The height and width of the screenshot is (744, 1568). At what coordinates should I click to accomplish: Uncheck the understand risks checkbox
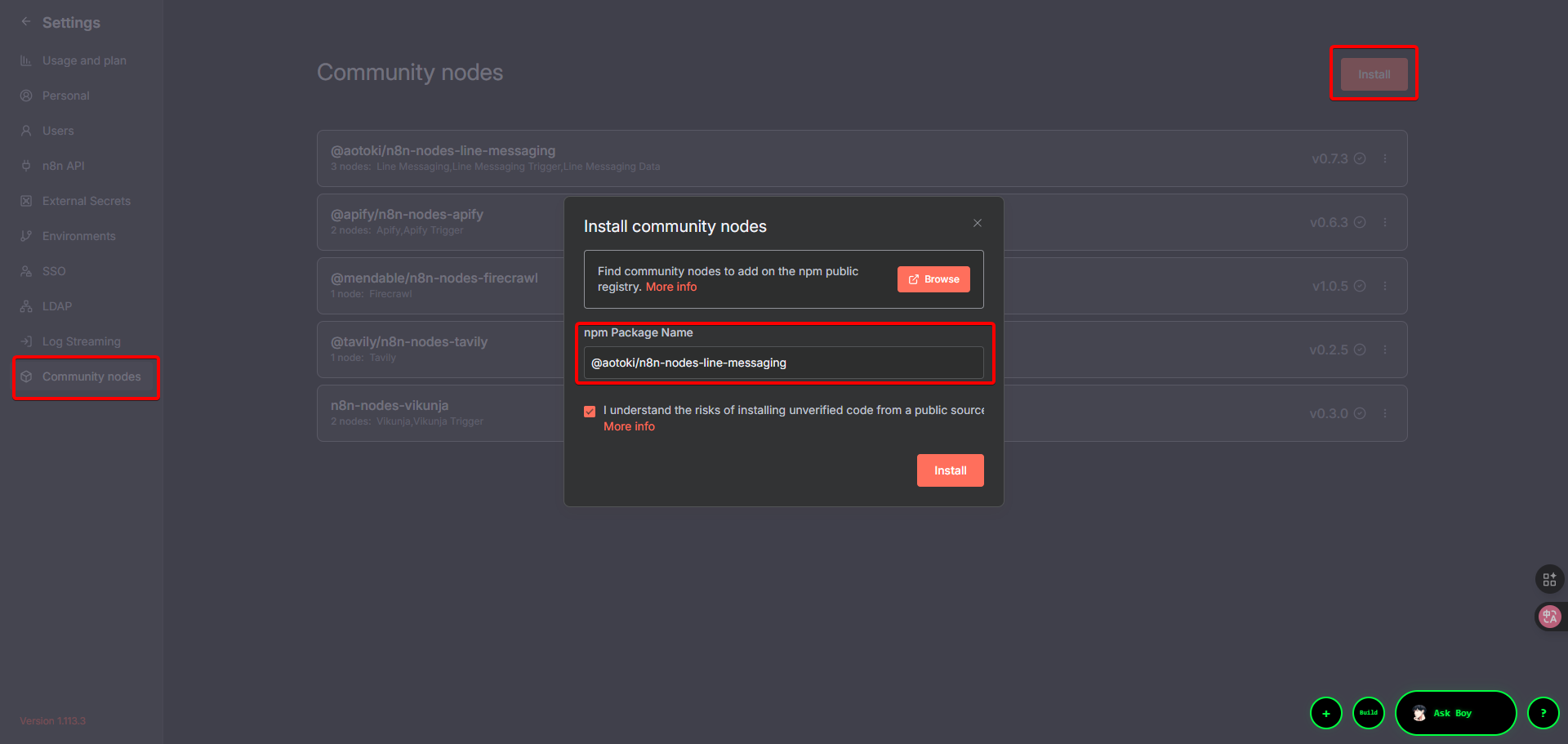[590, 412]
